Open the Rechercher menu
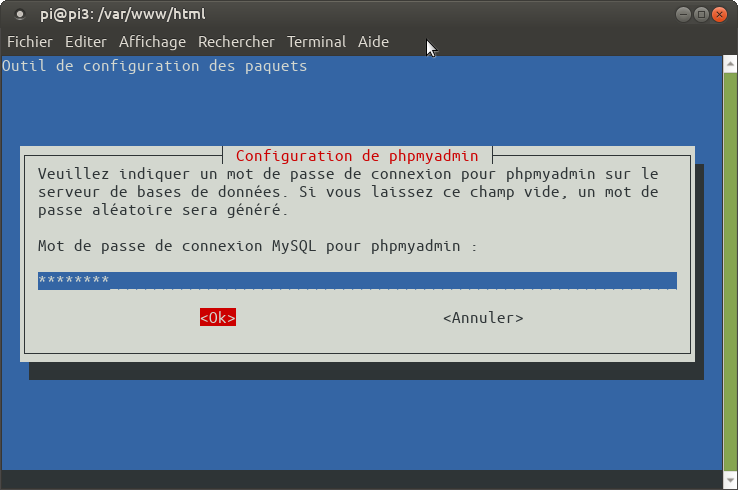This screenshot has width=738, height=490. [236, 42]
